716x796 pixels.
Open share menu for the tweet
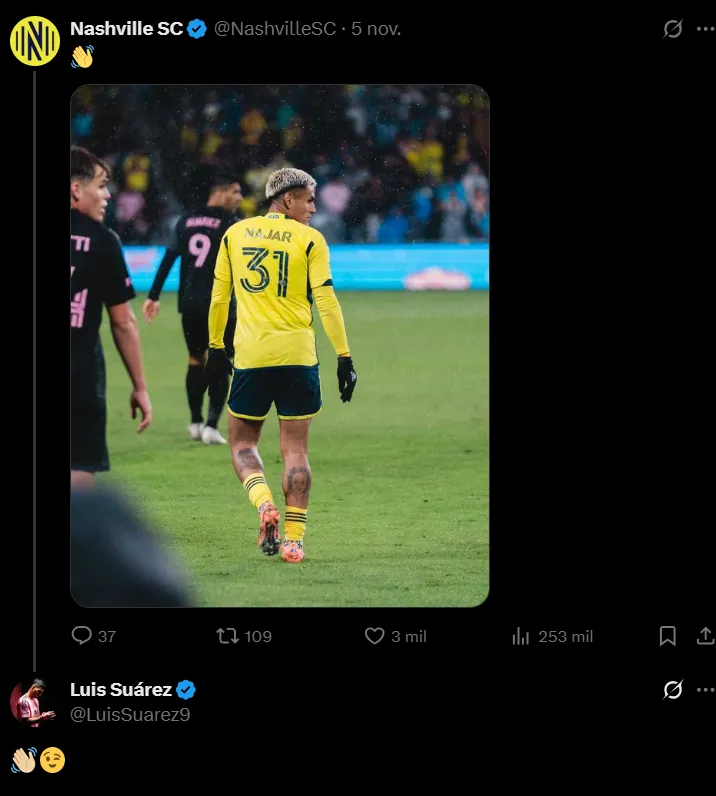point(705,636)
